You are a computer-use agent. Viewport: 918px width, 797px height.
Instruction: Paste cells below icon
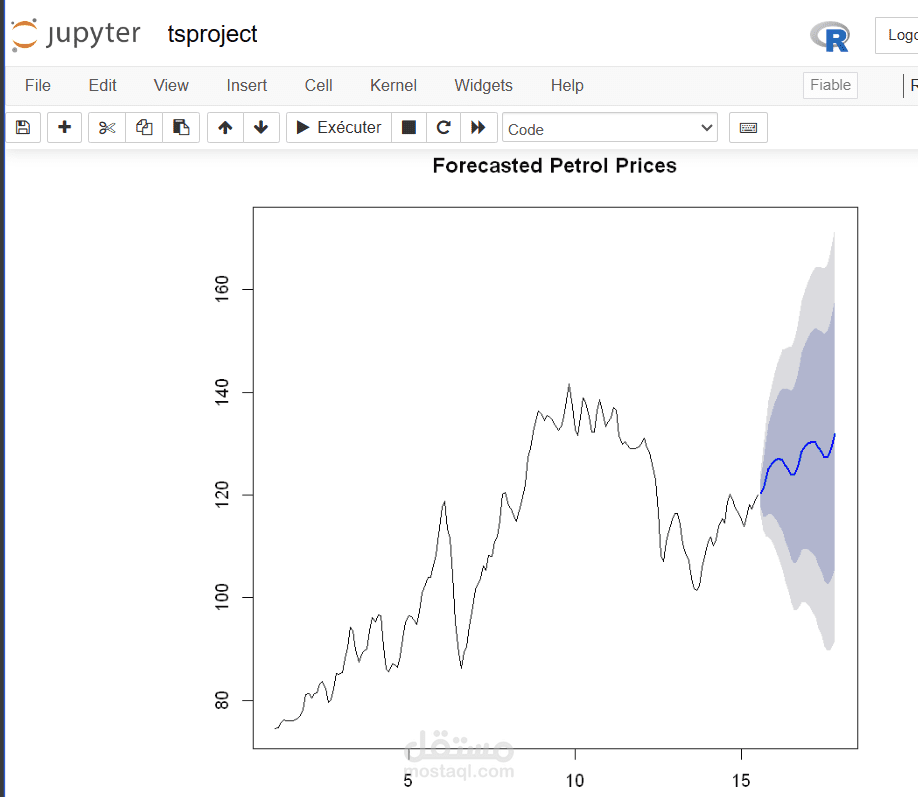(181, 128)
